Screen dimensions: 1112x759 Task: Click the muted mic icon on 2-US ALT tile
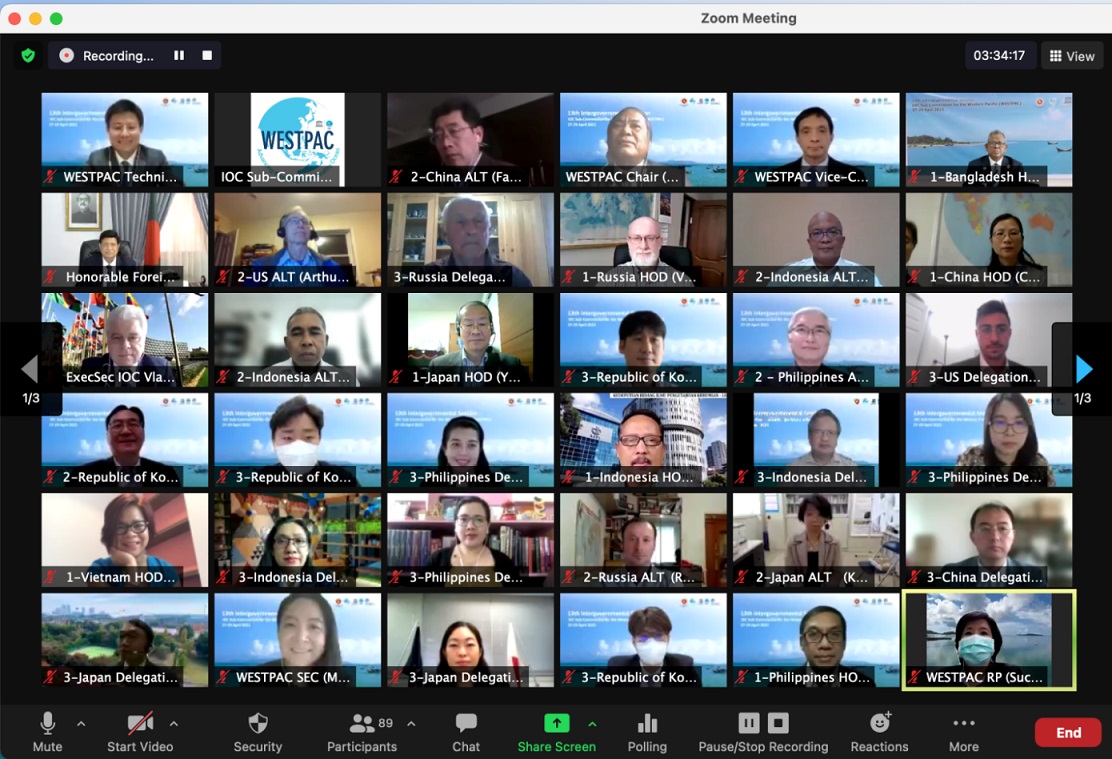coord(223,277)
